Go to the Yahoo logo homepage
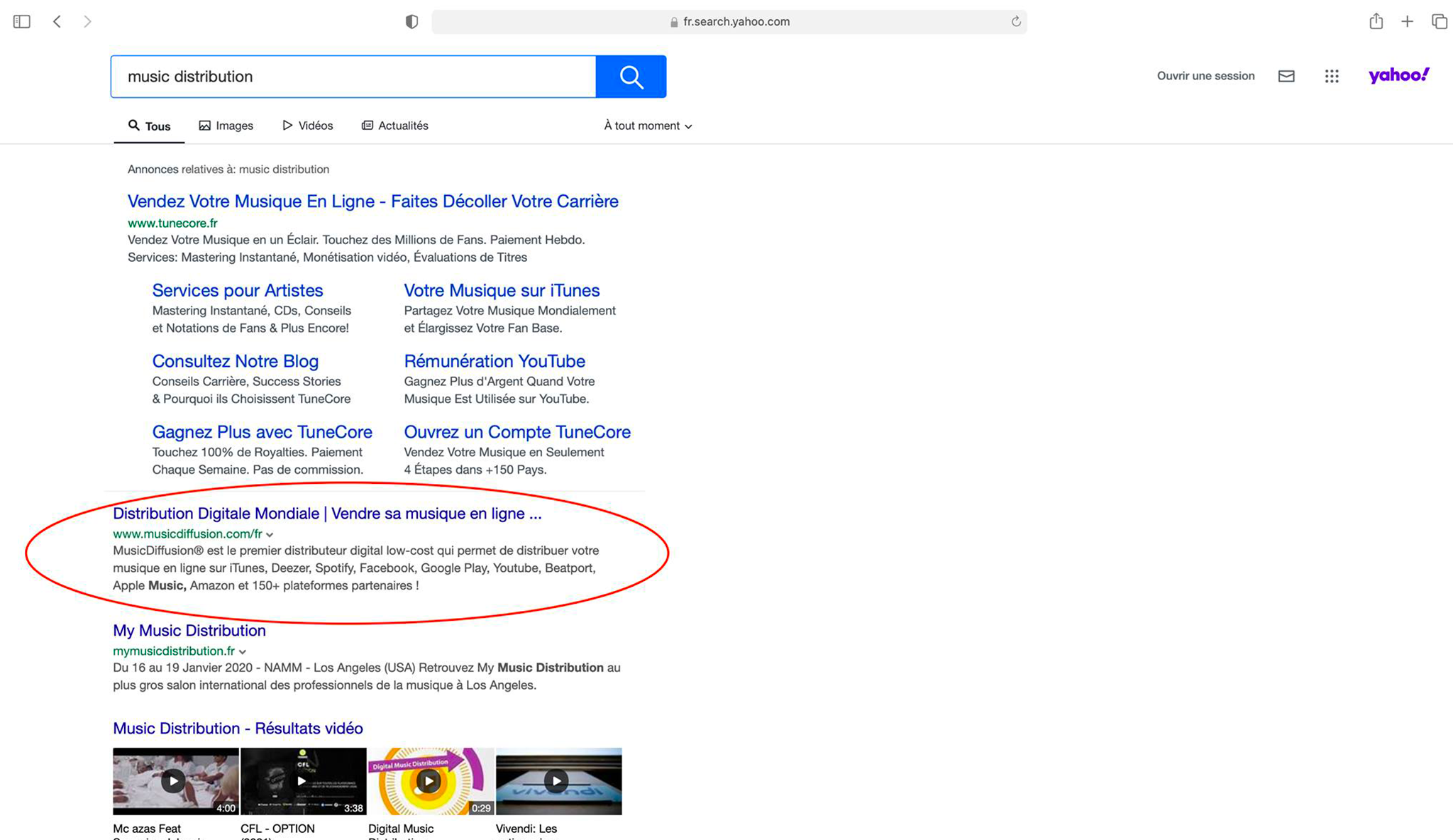 pyautogui.click(x=1398, y=75)
